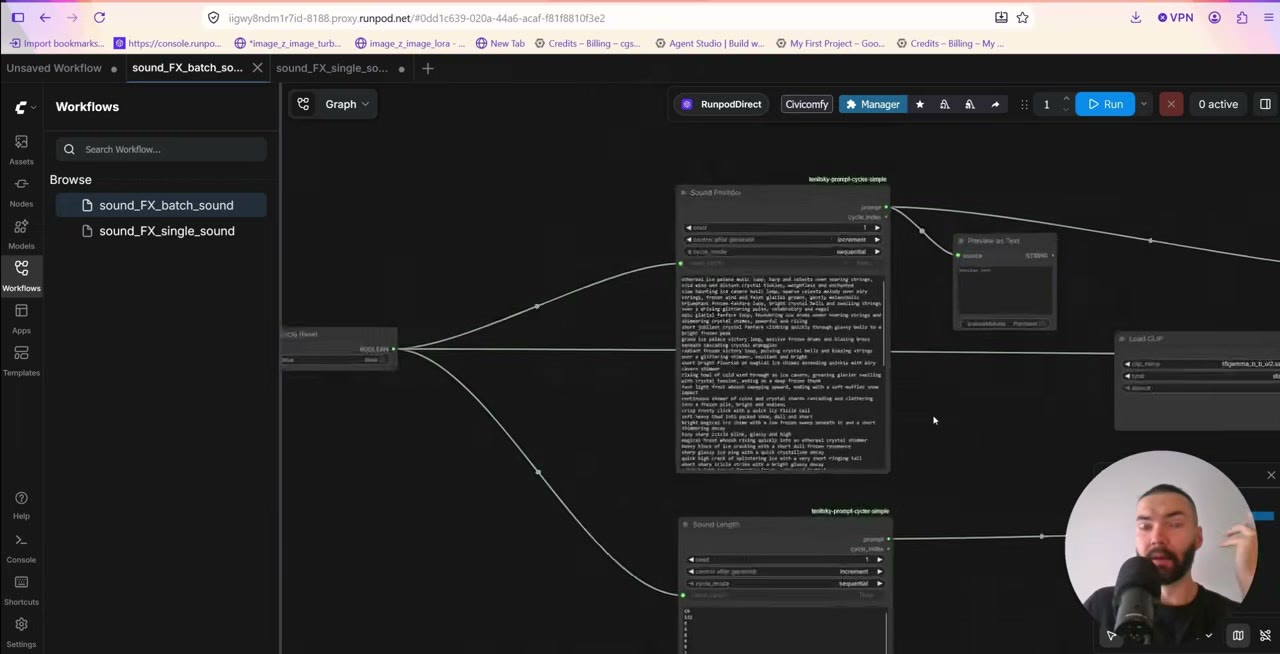This screenshot has height=654, width=1280.
Task: Open the Models sidebar panel
Action: [x=21, y=233]
